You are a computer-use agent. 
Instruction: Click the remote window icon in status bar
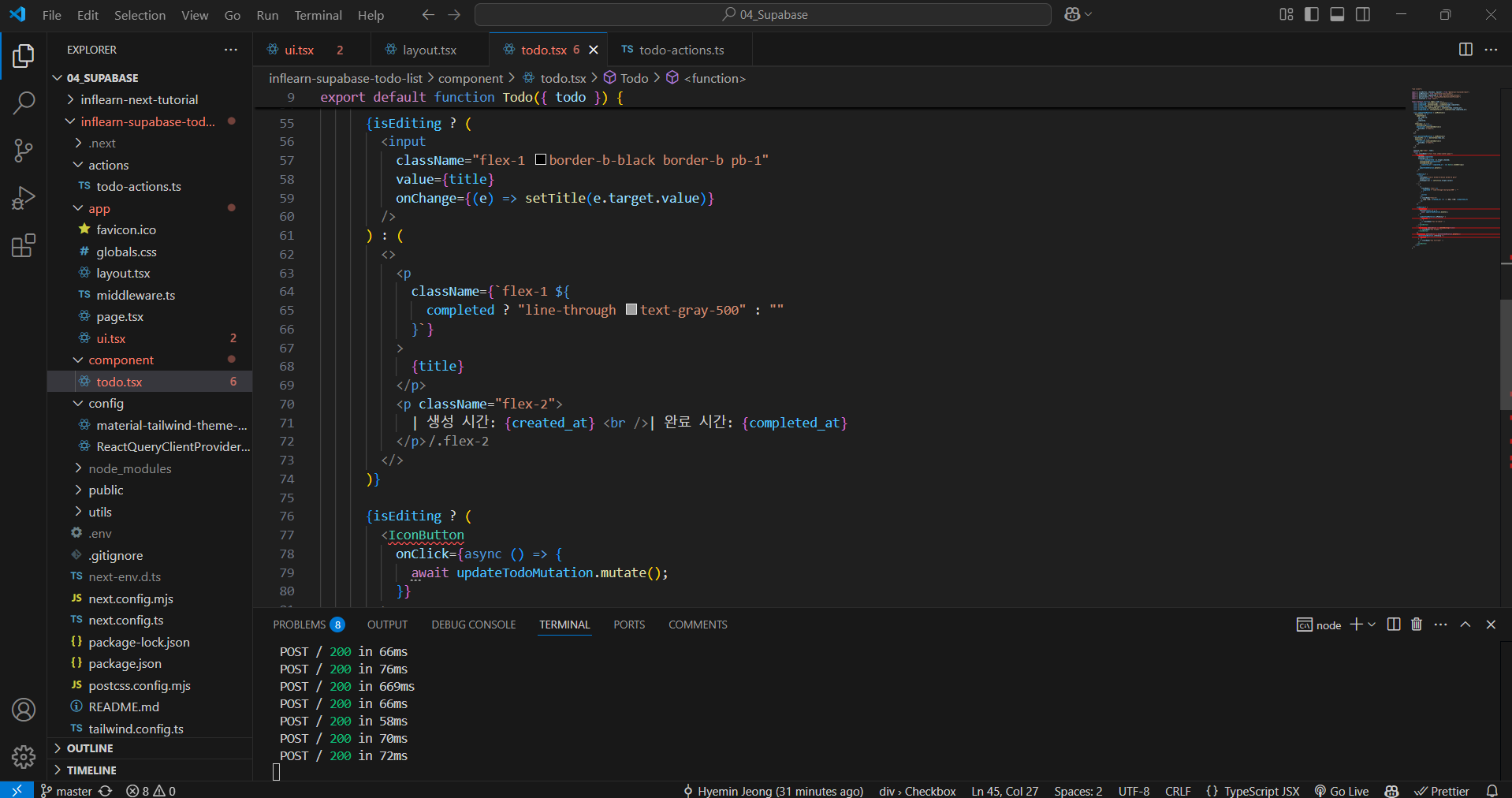click(x=17, y=790)
